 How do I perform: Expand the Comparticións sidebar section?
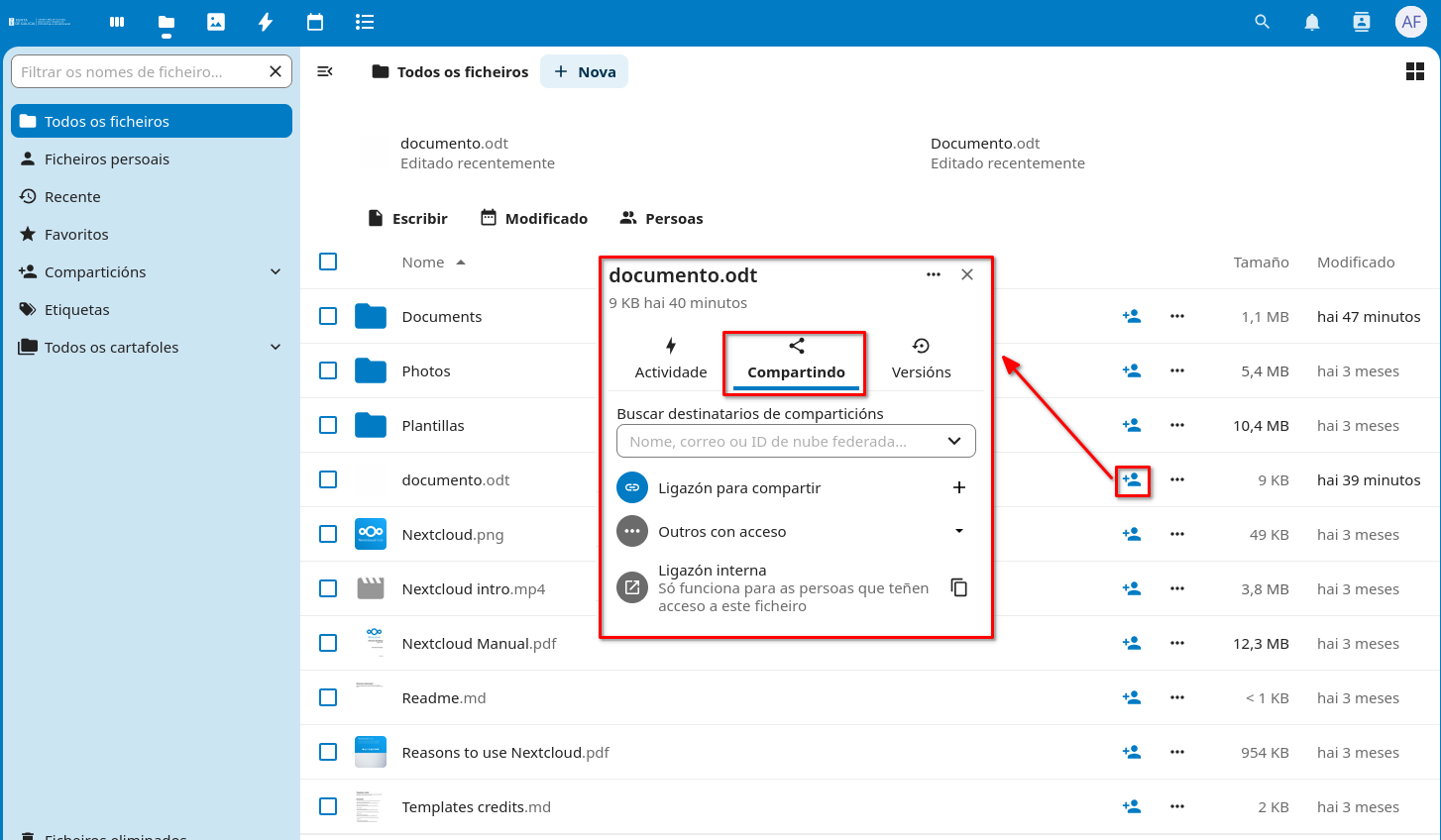tap(276, 271)
